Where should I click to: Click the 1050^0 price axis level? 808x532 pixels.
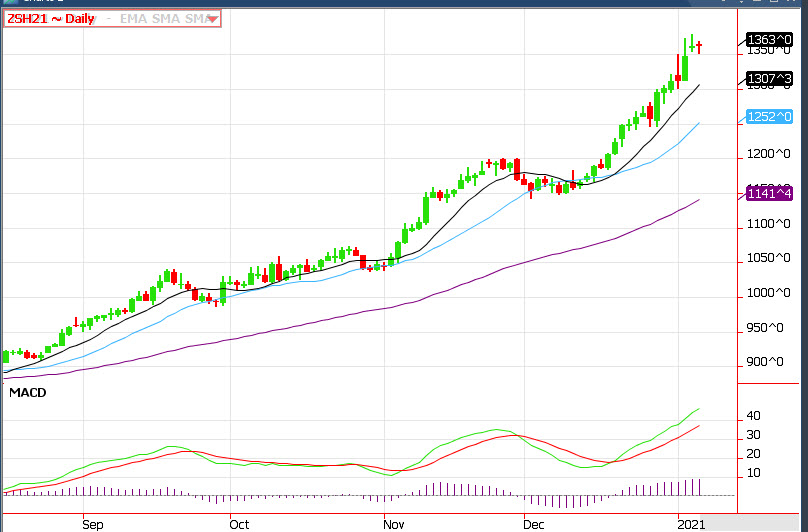pyautogui.click(x=768, y=258)
